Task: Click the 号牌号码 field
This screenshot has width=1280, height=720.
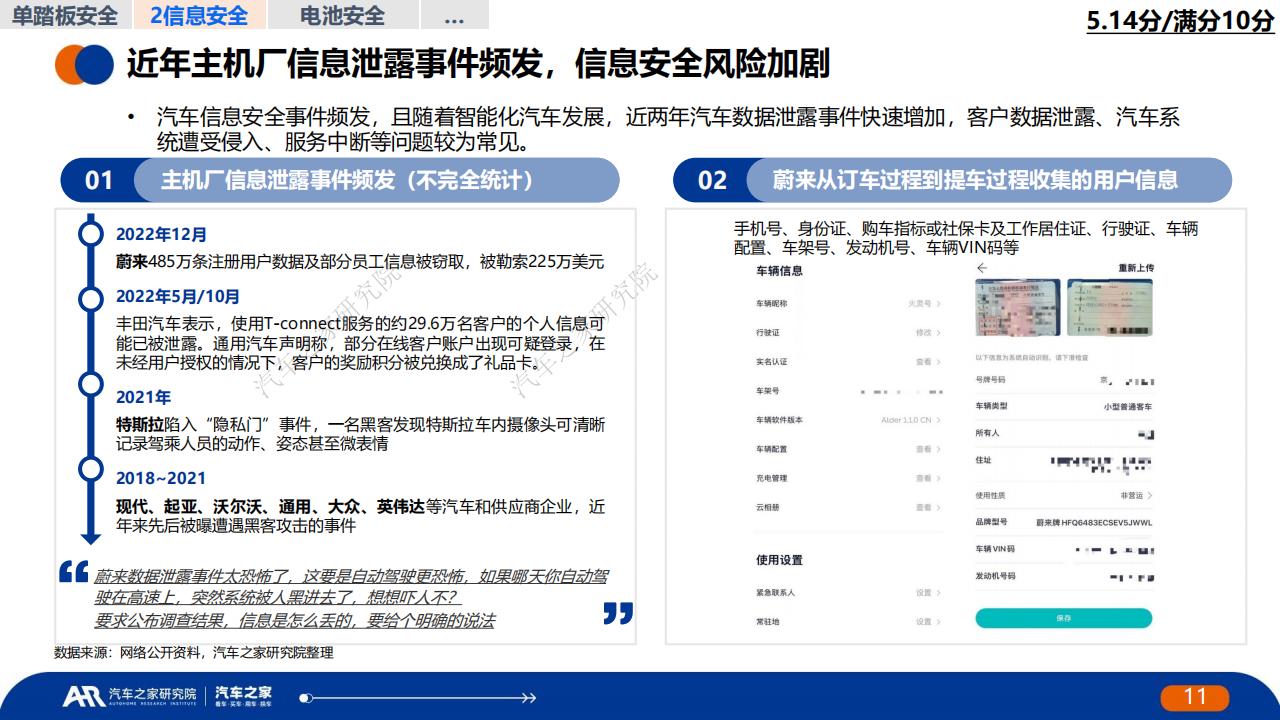Action: click(x=1064, y=380)
